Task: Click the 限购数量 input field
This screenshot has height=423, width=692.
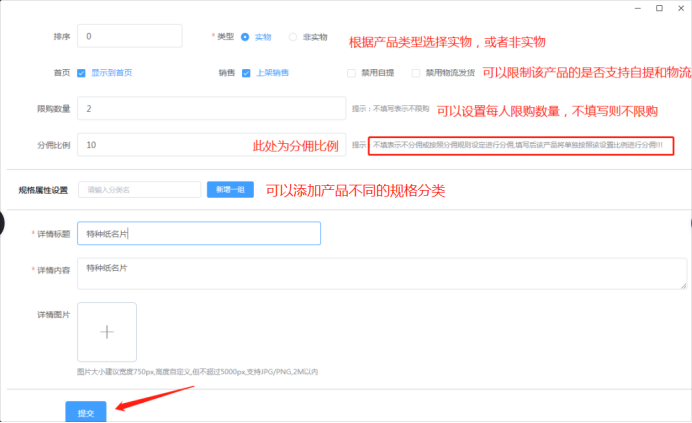Action: pos(212,107)
